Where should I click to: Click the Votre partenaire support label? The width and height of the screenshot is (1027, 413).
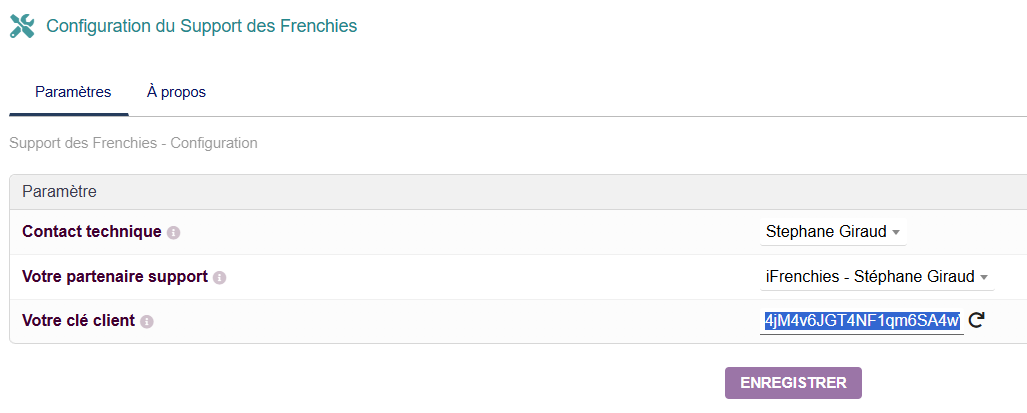[x=114, y=276]
